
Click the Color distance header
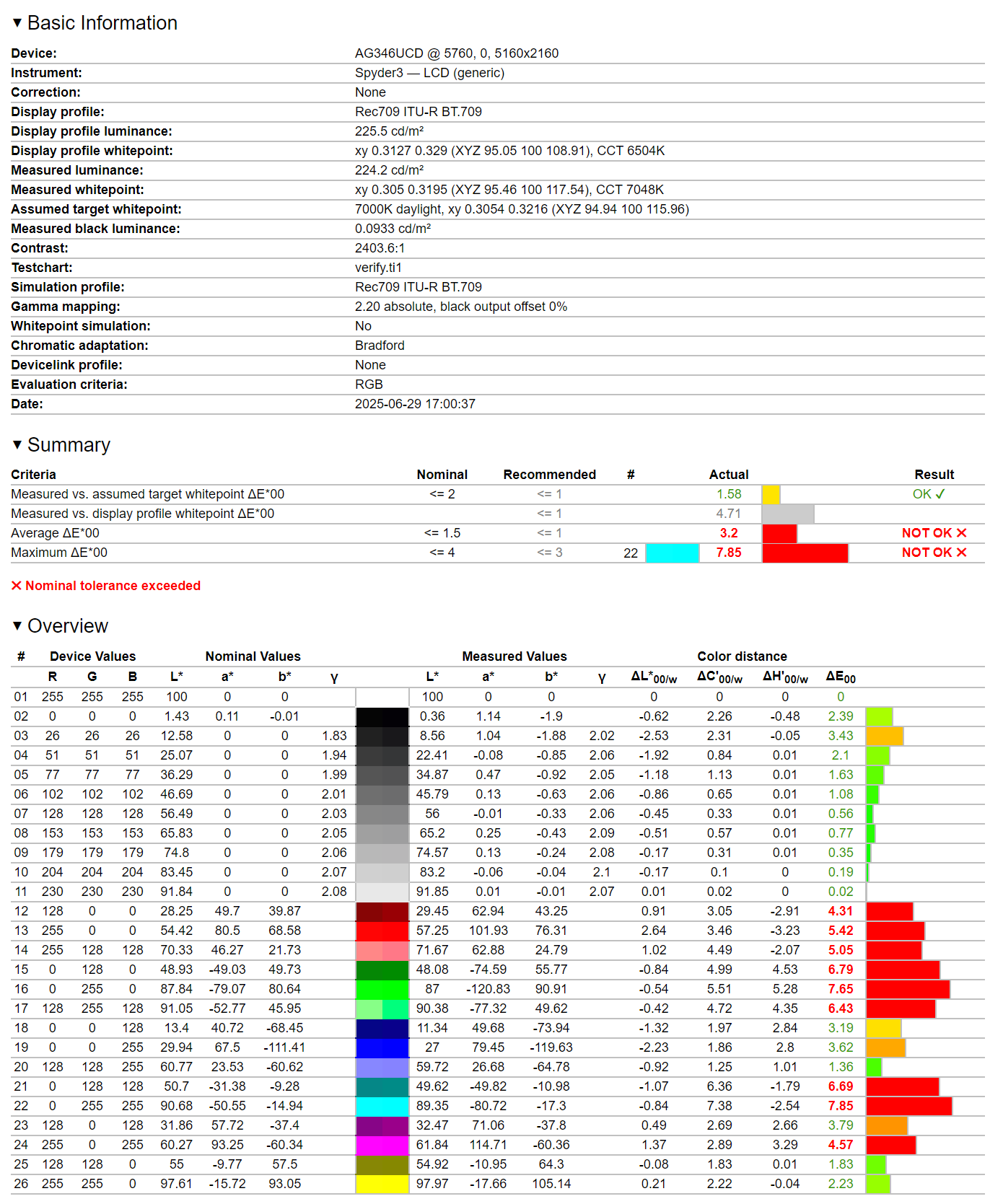pos(741,656)
